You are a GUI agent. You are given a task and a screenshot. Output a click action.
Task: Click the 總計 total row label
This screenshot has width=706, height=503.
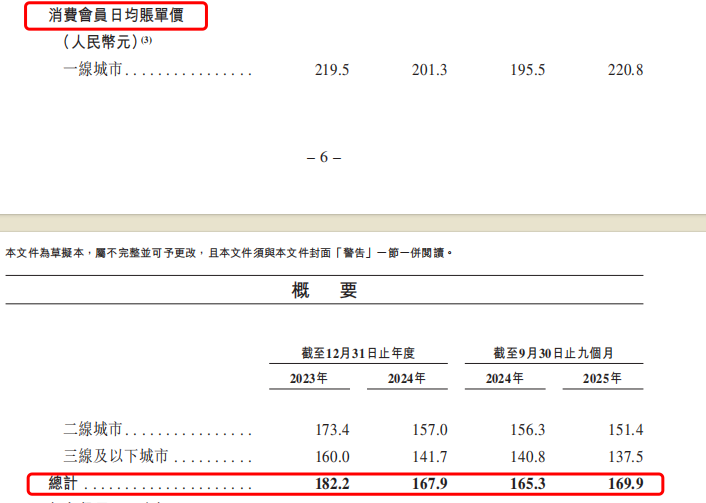(x=66, y=484)
